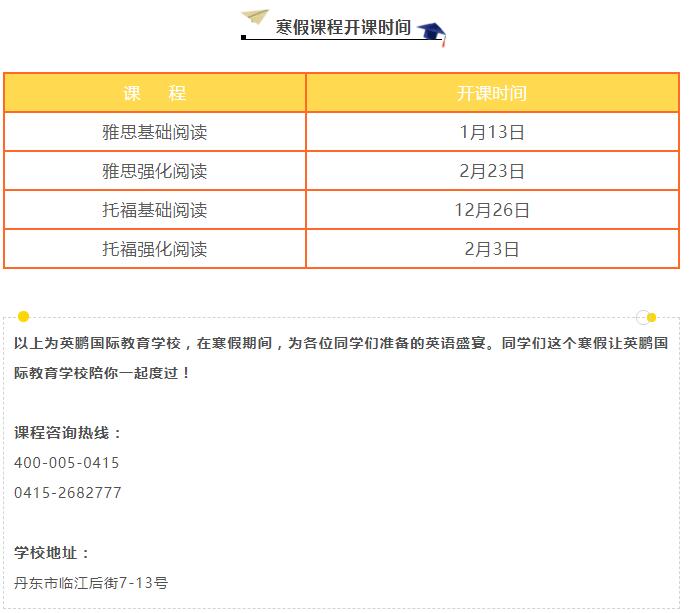Click the date 12月26日

click(x=492, y=210)
